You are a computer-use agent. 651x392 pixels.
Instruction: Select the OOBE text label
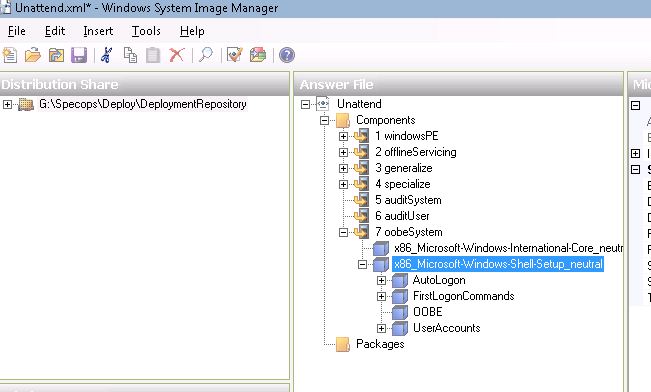pos(427,312)
